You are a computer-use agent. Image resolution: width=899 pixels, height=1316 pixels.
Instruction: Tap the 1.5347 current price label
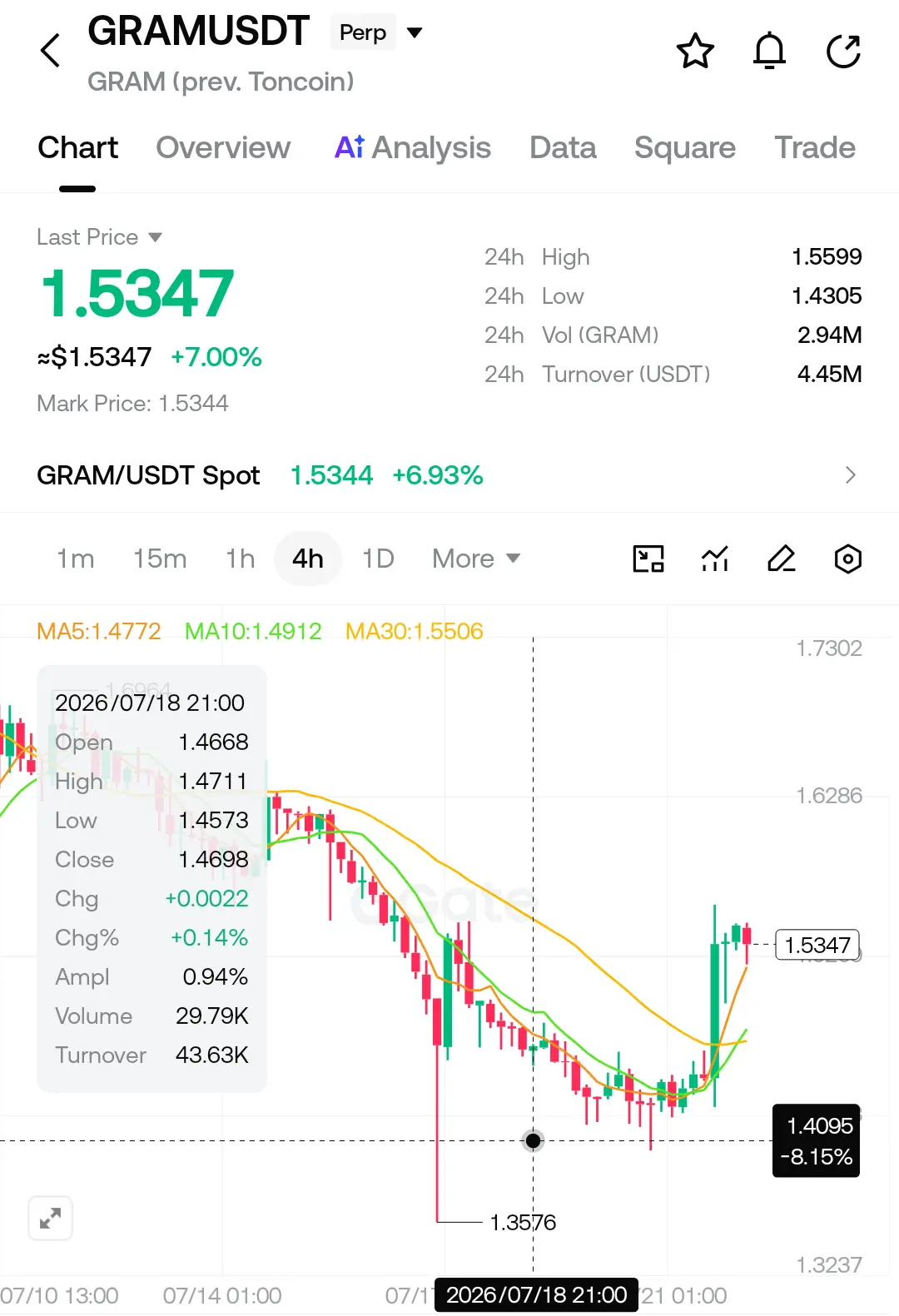click(x=817, y=945)
